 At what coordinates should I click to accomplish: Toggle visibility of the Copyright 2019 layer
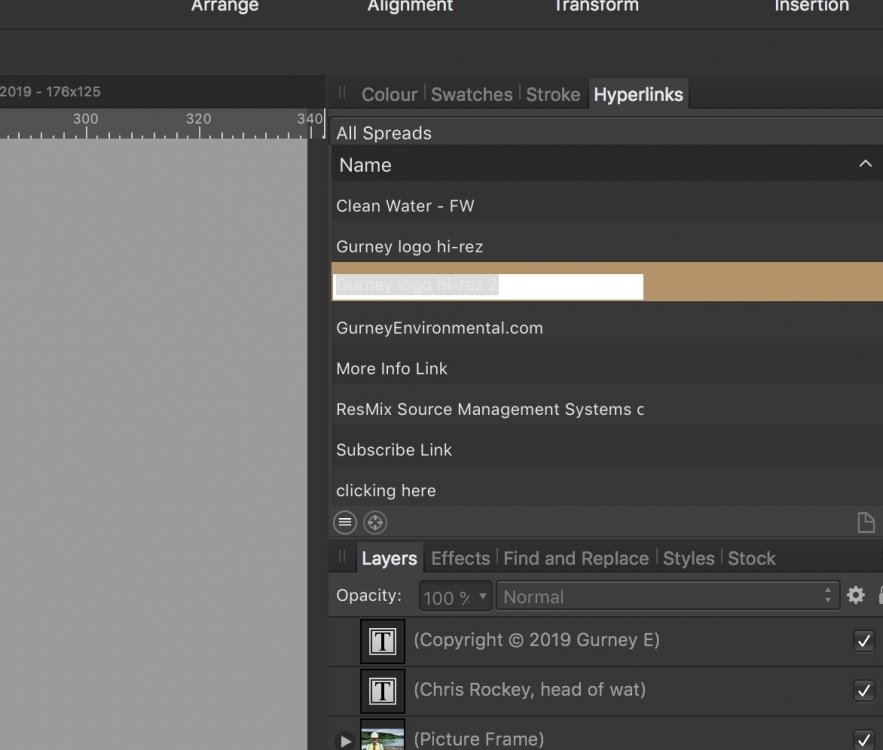[864, 641]
